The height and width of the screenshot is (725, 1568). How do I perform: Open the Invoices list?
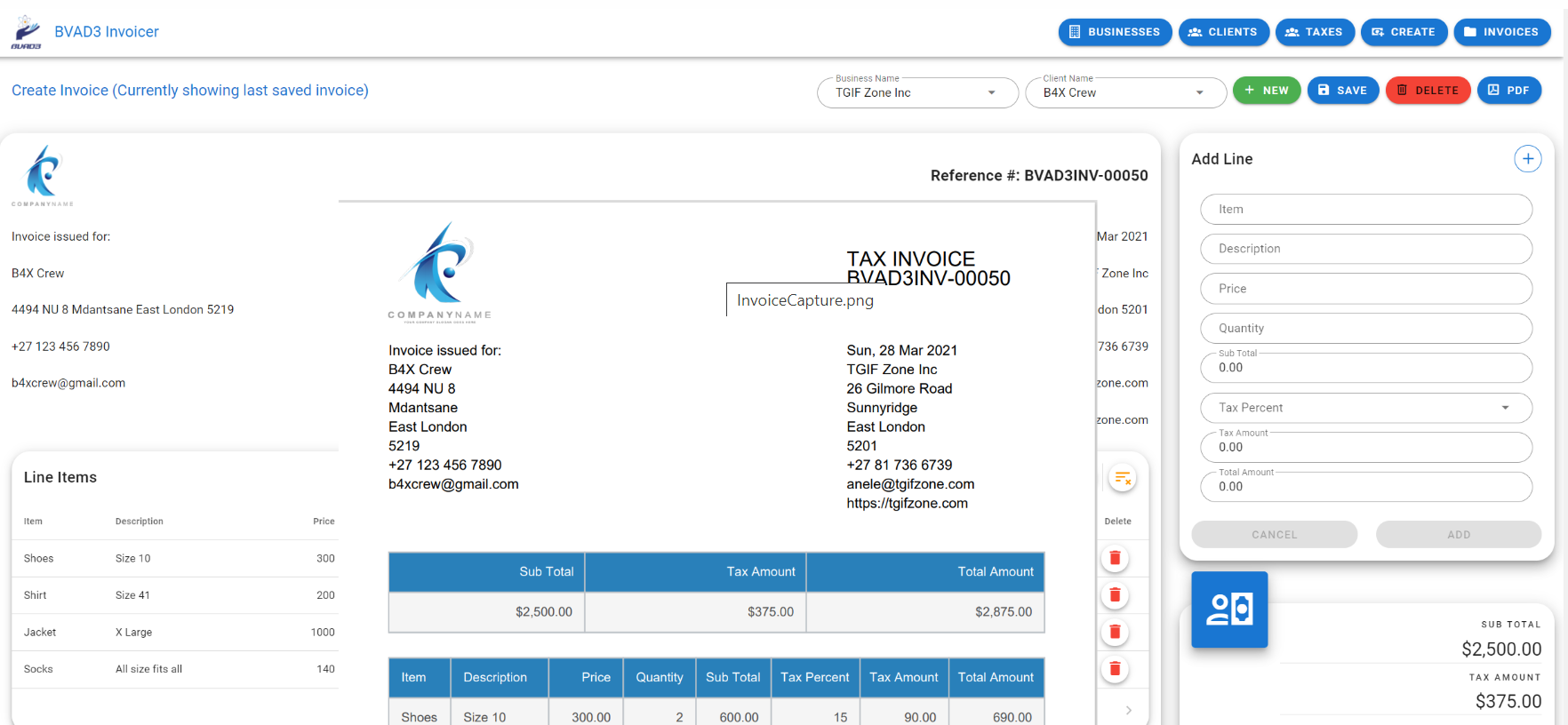(x=1502, y=32)
